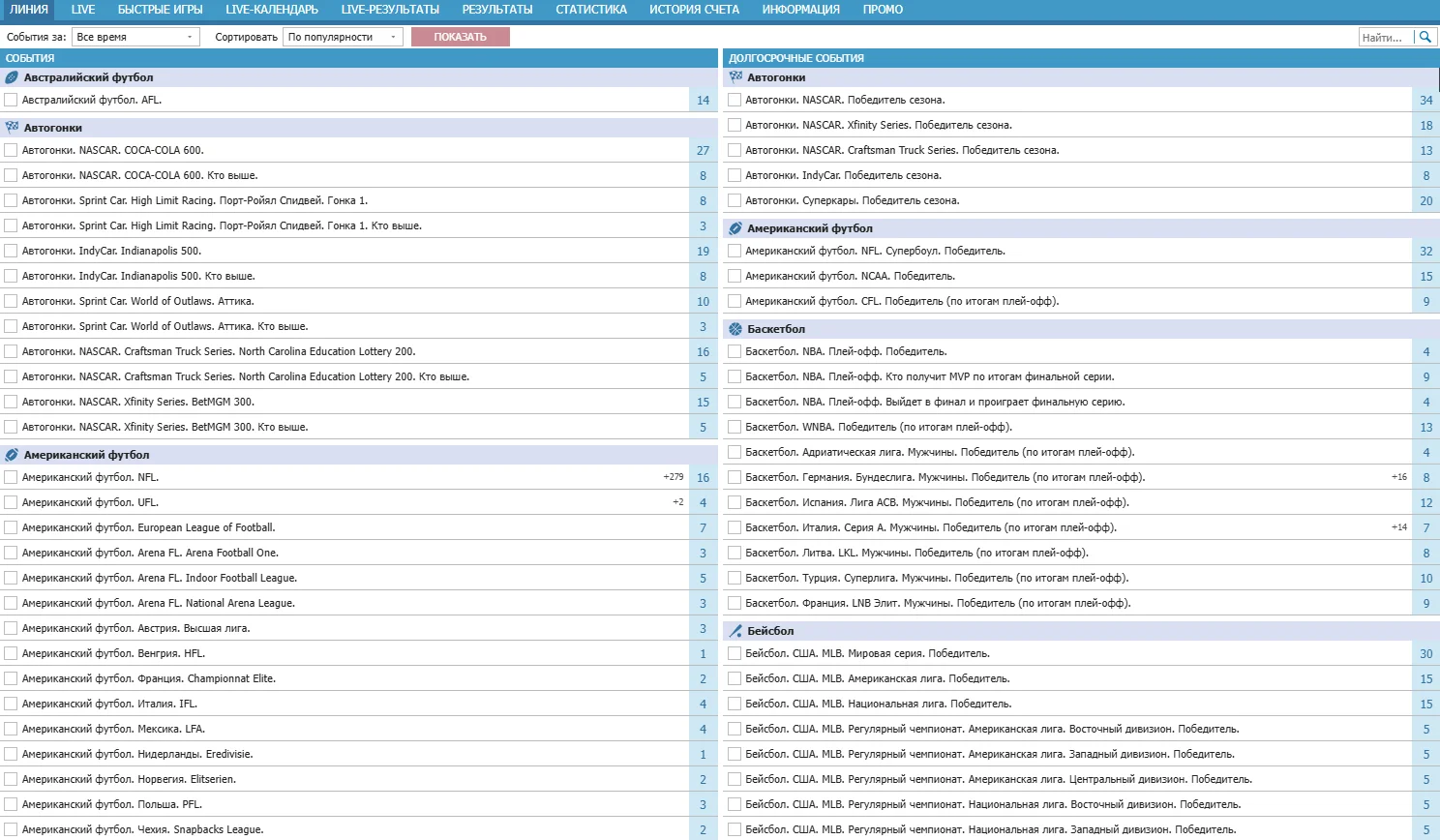Click the baseball icon in long-term events
This screenshot has width=1440, height=840.
tap(735, 631)
